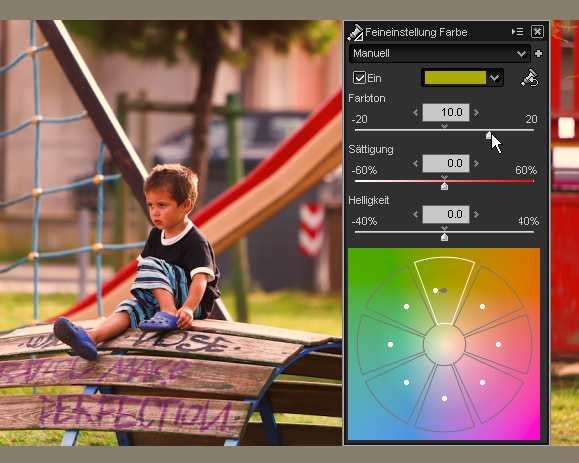Click the Farbton value field showing 10.0

click(x=446, y=112)
